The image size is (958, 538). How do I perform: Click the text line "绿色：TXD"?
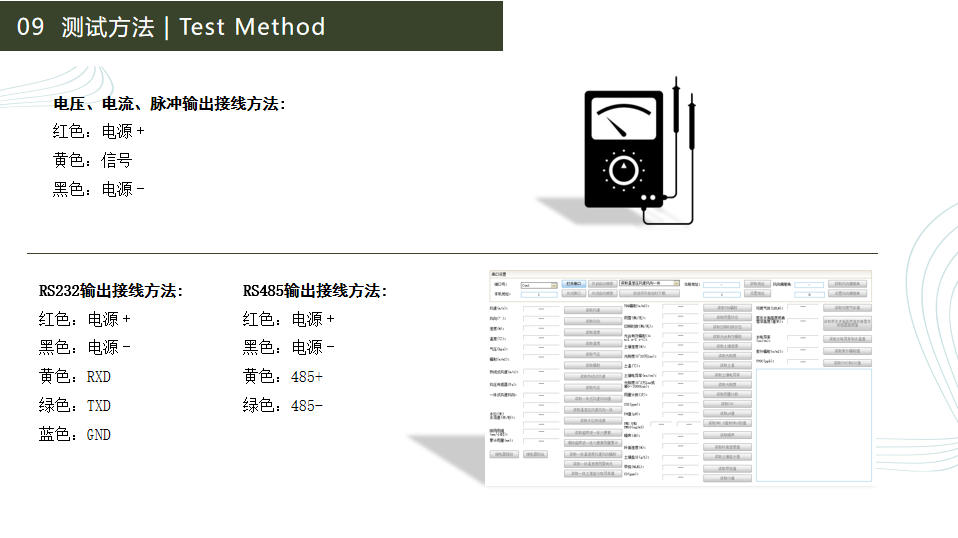pos(75,406)
